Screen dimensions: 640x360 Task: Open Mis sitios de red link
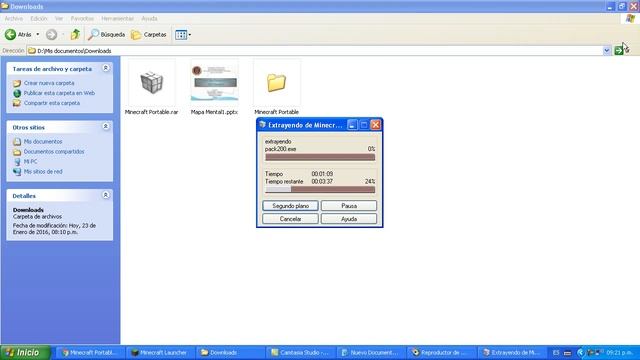tap(43, 172)
